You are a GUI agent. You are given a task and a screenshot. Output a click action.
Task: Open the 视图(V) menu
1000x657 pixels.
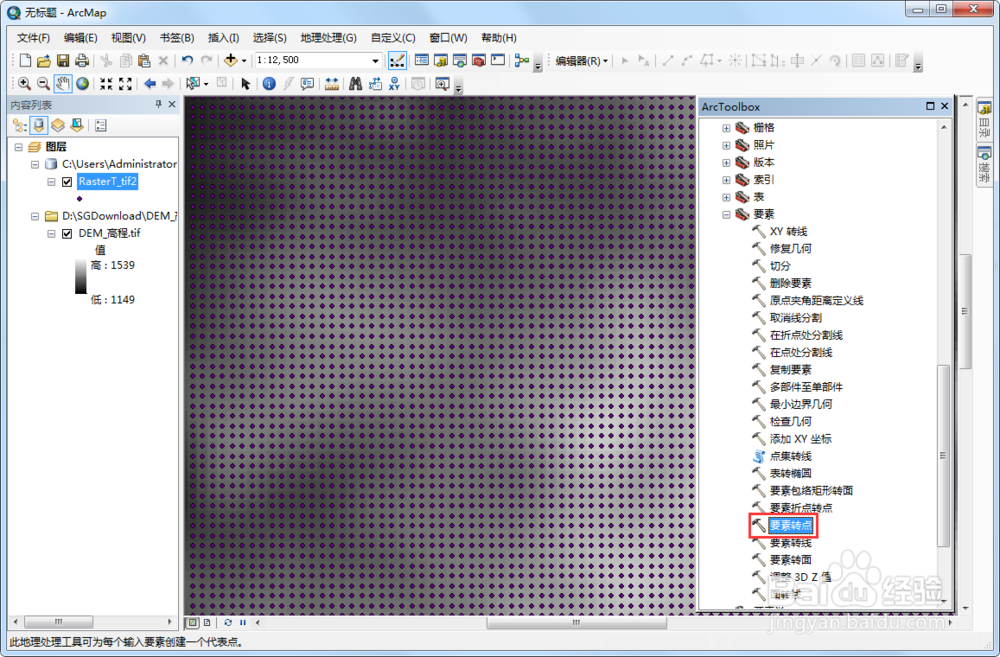point(128,38)
